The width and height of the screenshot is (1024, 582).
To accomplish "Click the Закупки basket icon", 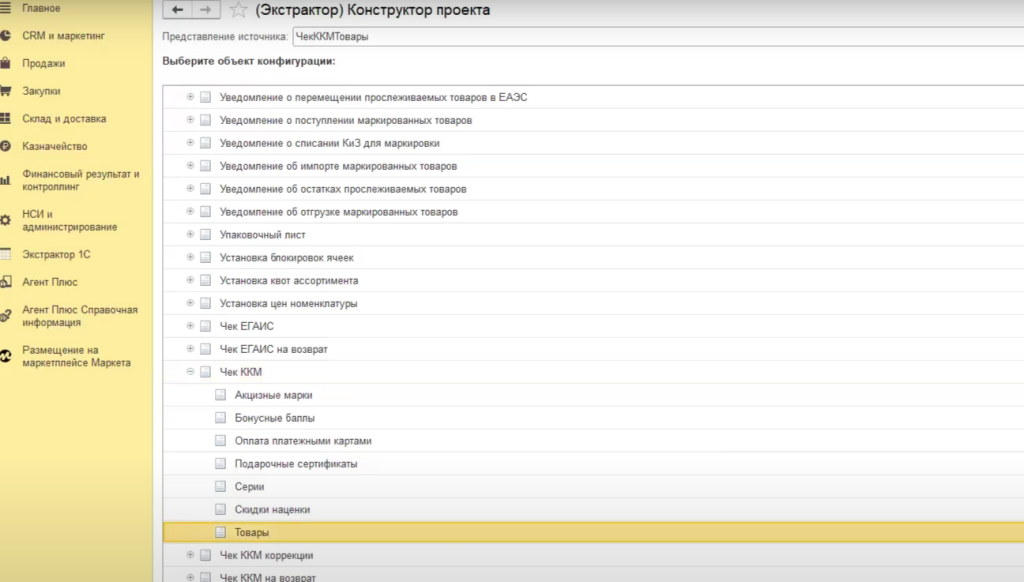I will click(6, 91).
